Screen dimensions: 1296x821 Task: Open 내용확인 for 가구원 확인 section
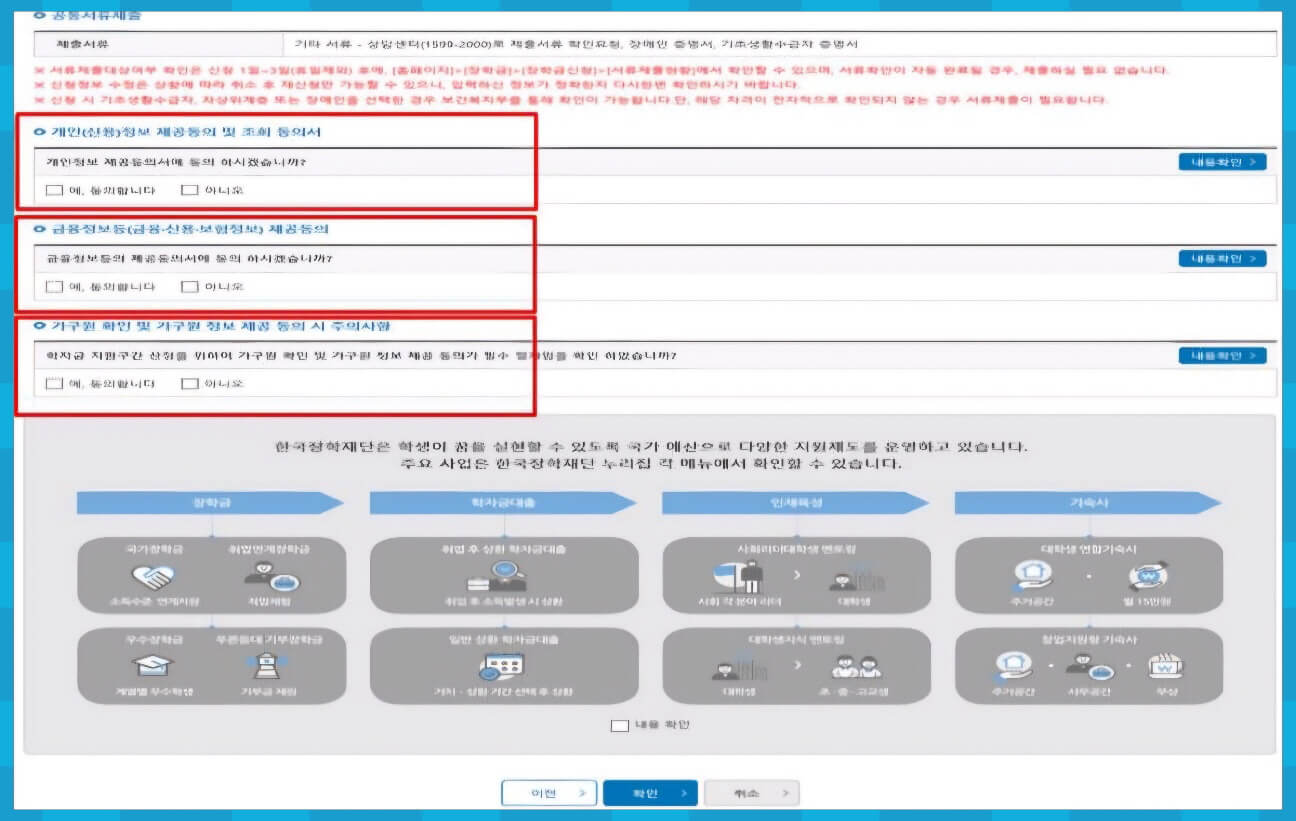coord(1222,356)
